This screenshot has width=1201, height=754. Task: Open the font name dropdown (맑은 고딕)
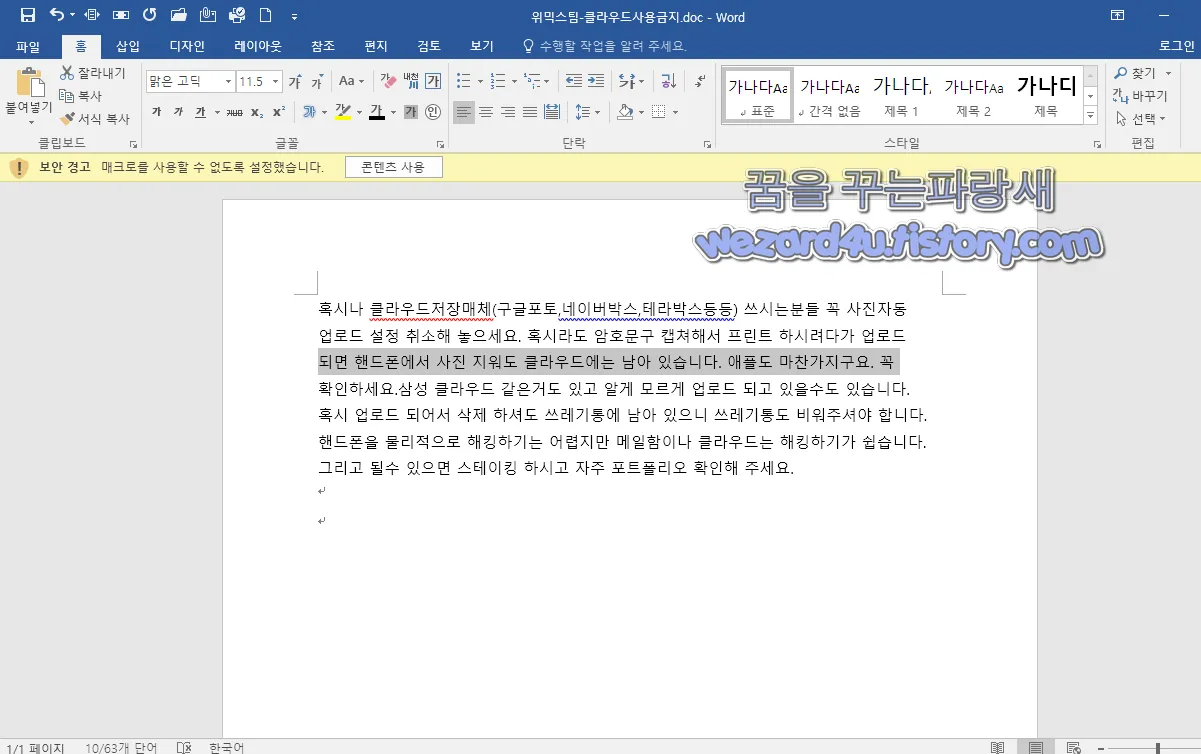229,81
